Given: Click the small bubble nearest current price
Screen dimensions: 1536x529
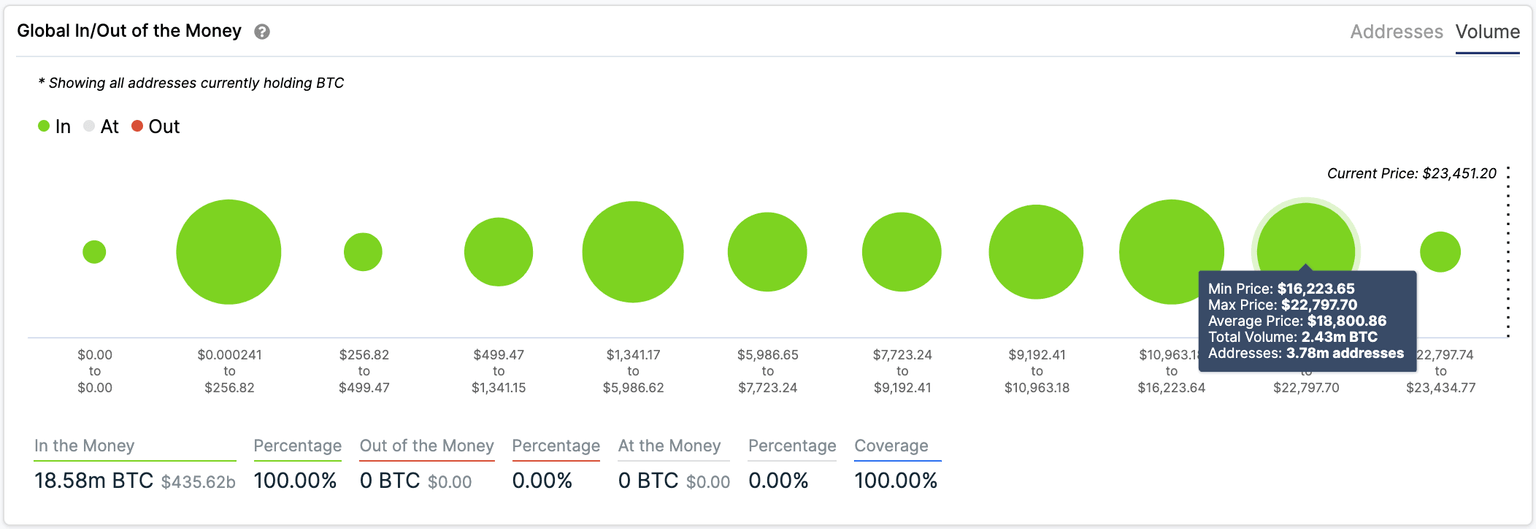Looking at the screenshot, I should [1440, 252].
